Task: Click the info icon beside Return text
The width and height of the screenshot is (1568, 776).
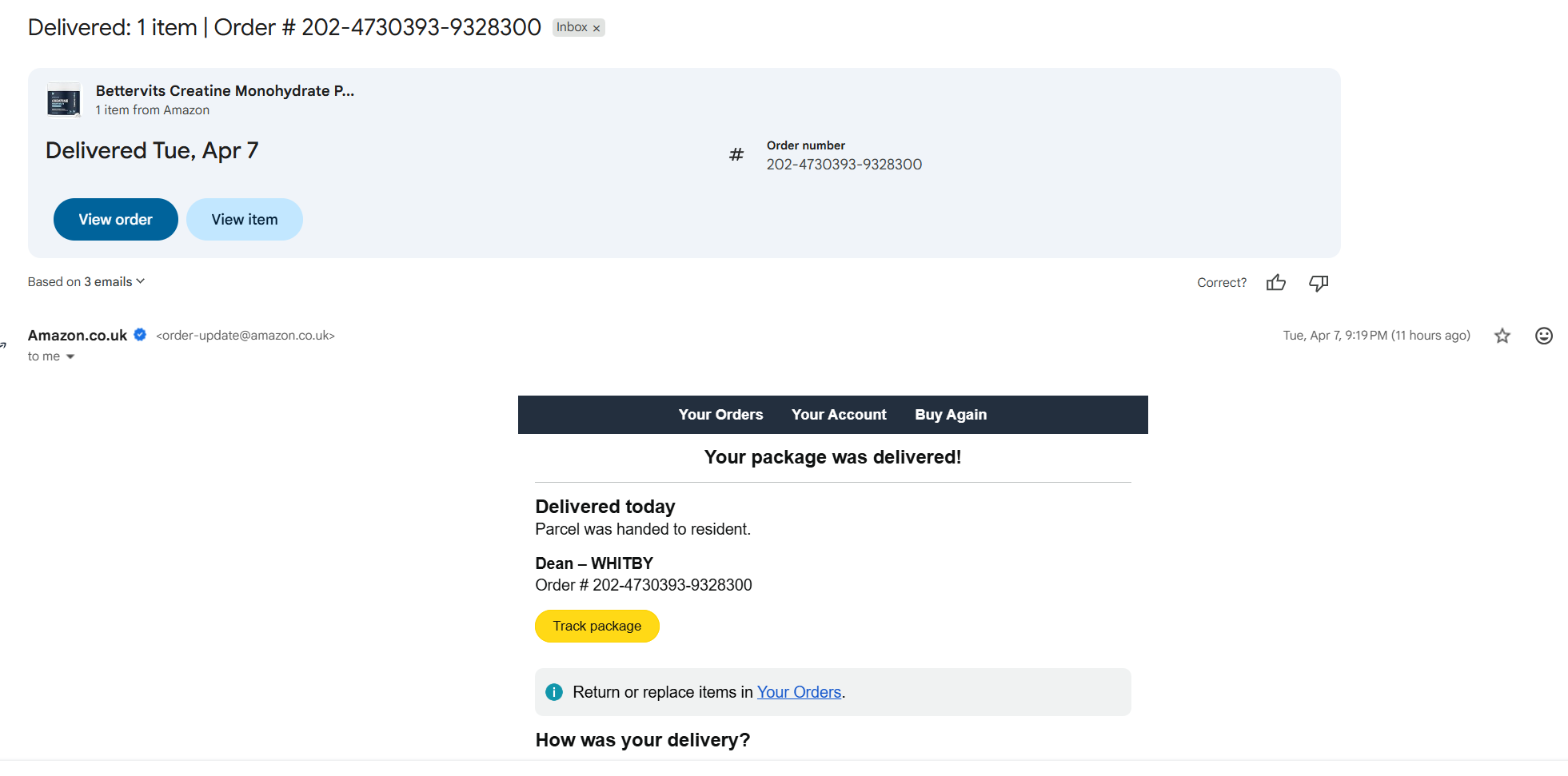Action: tap(554, 692)
